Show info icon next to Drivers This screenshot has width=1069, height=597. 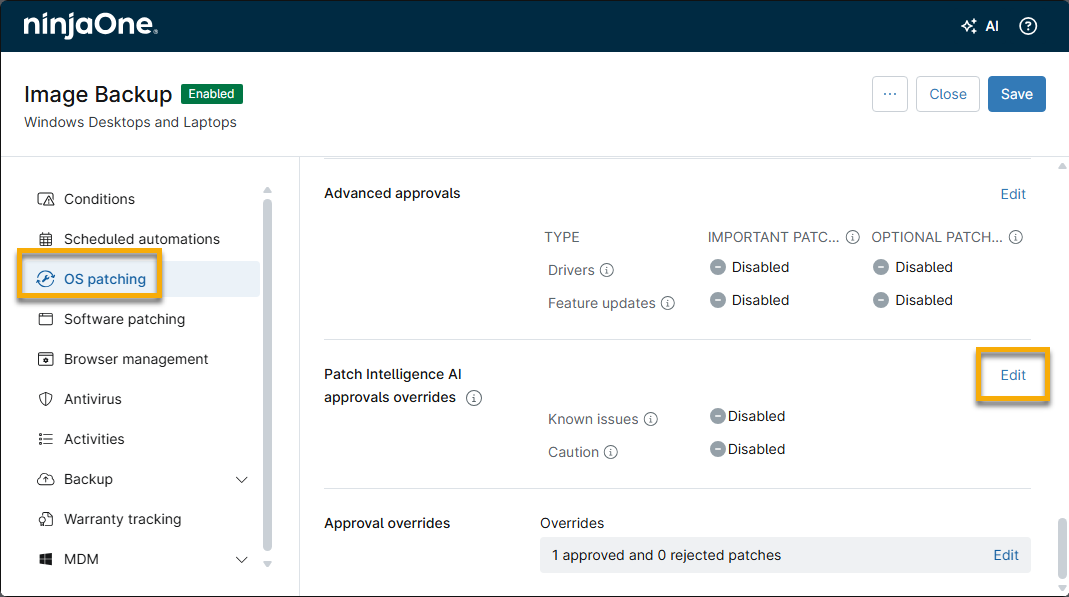click(x=607, y=271)
